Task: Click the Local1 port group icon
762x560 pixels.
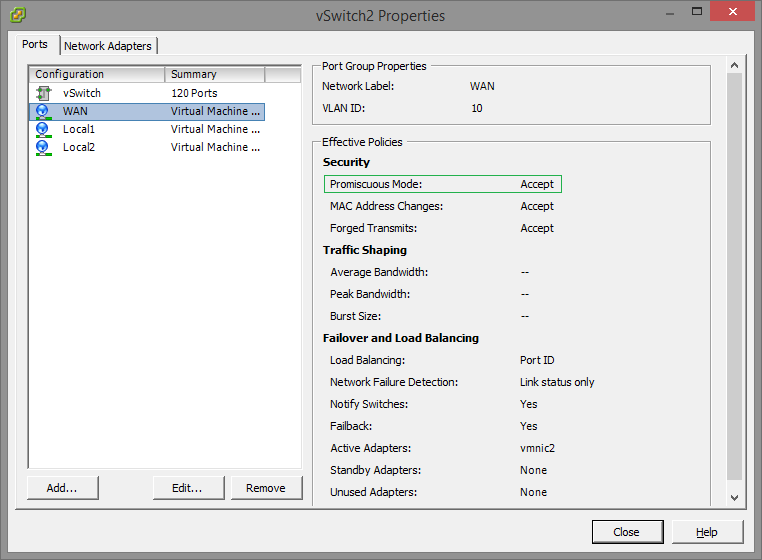Action: [43, 129]
